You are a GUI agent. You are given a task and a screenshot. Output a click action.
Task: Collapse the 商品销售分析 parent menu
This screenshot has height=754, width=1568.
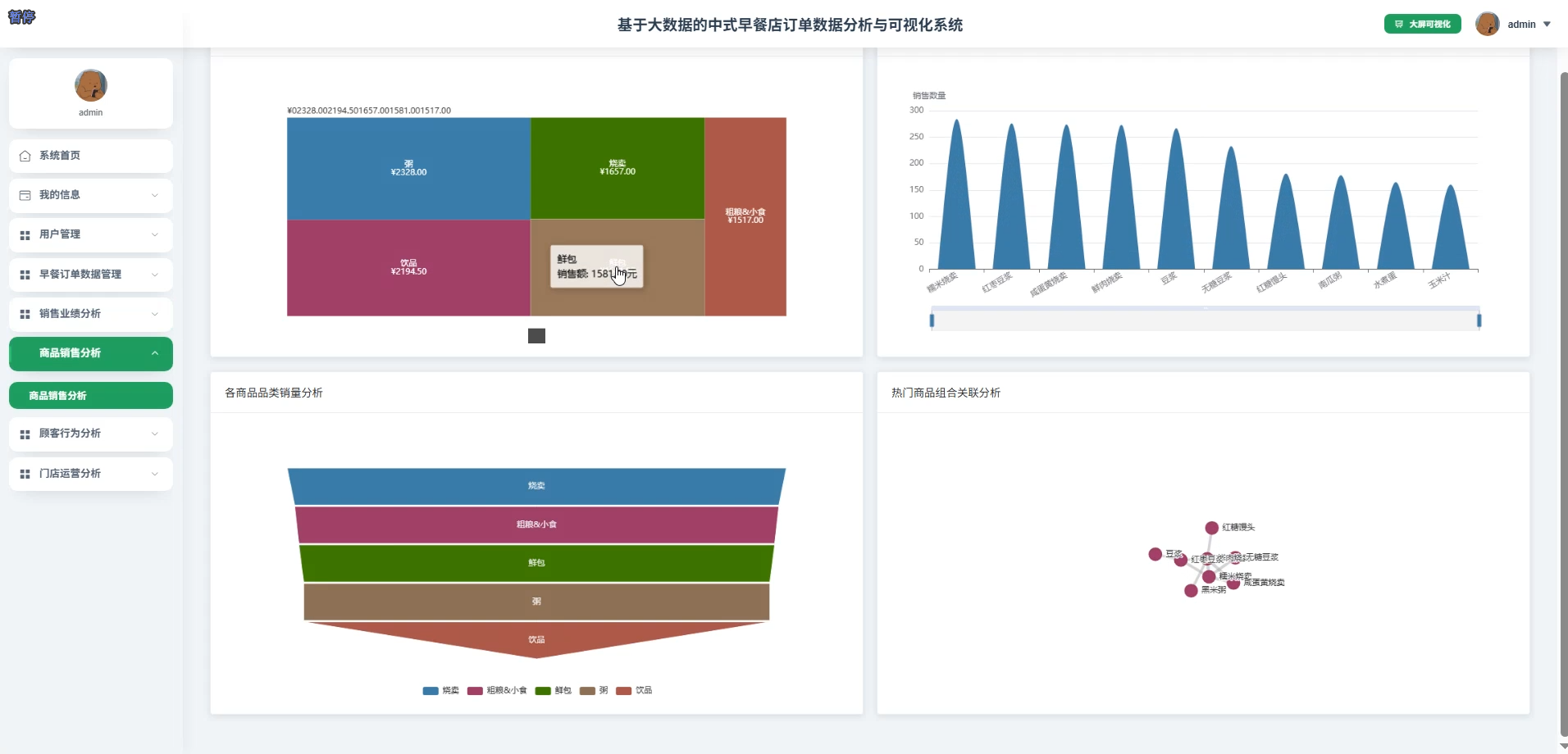[x=91, y=353]
